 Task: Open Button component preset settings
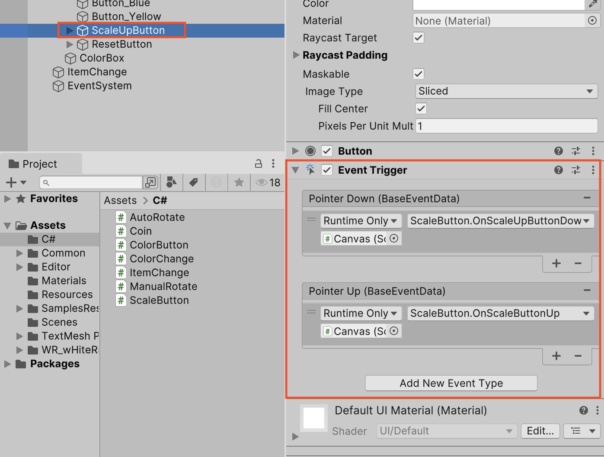(x=576, y=151)
